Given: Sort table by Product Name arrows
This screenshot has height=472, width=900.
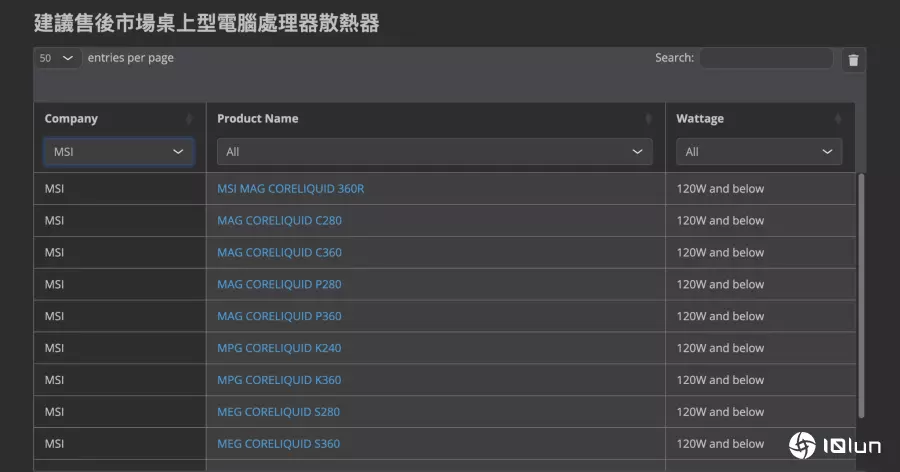Looking at the screenshot, I should coord(648,119).
